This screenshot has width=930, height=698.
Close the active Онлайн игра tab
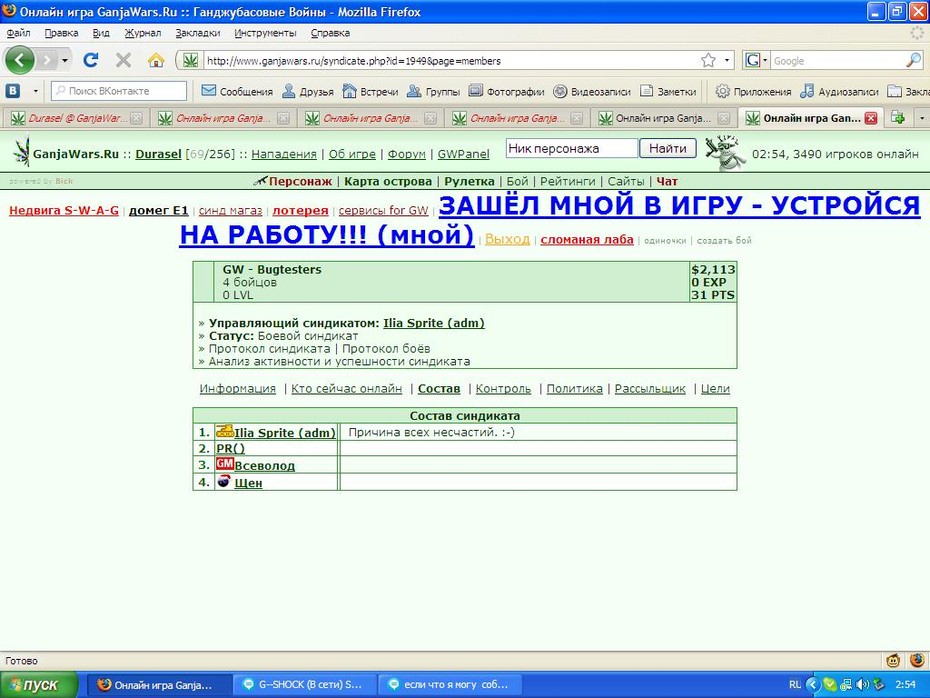click(871, 118)
